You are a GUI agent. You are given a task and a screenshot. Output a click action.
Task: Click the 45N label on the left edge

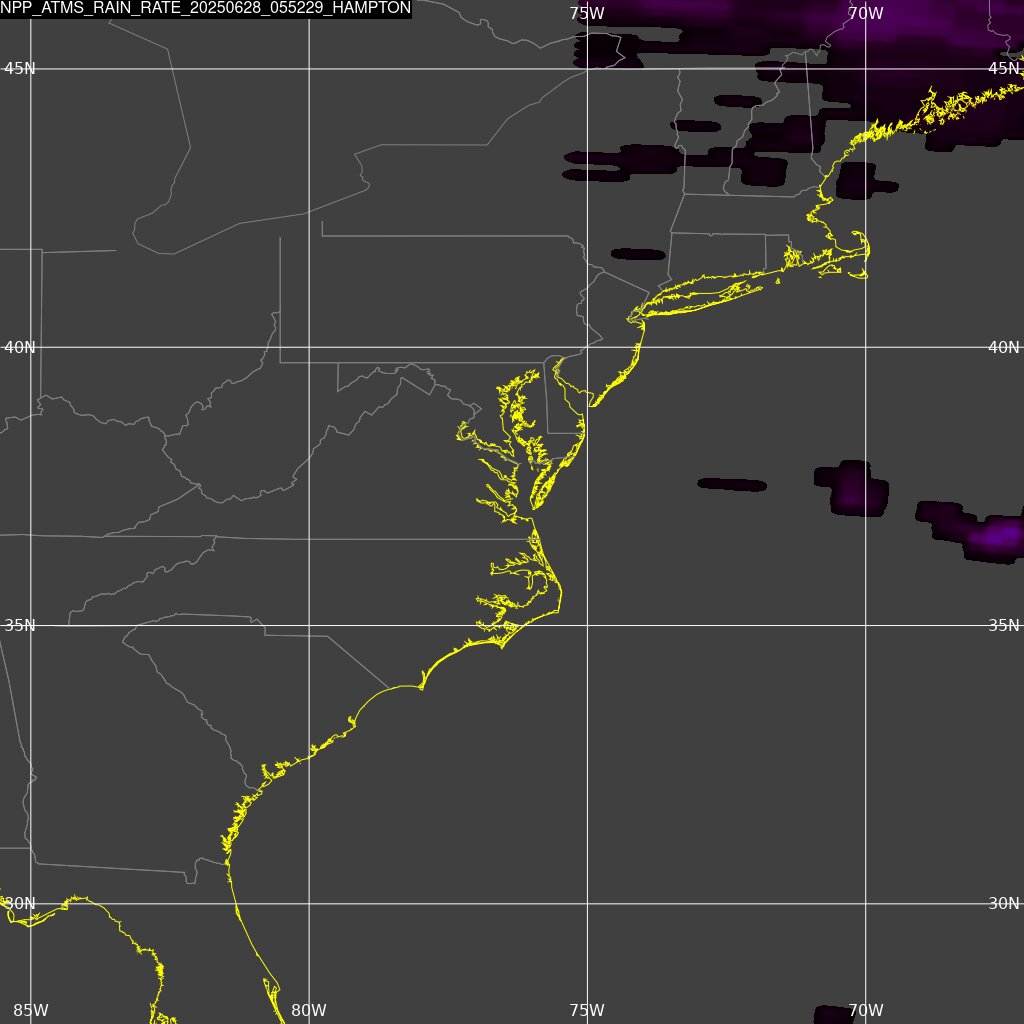[x=20, y=69]
